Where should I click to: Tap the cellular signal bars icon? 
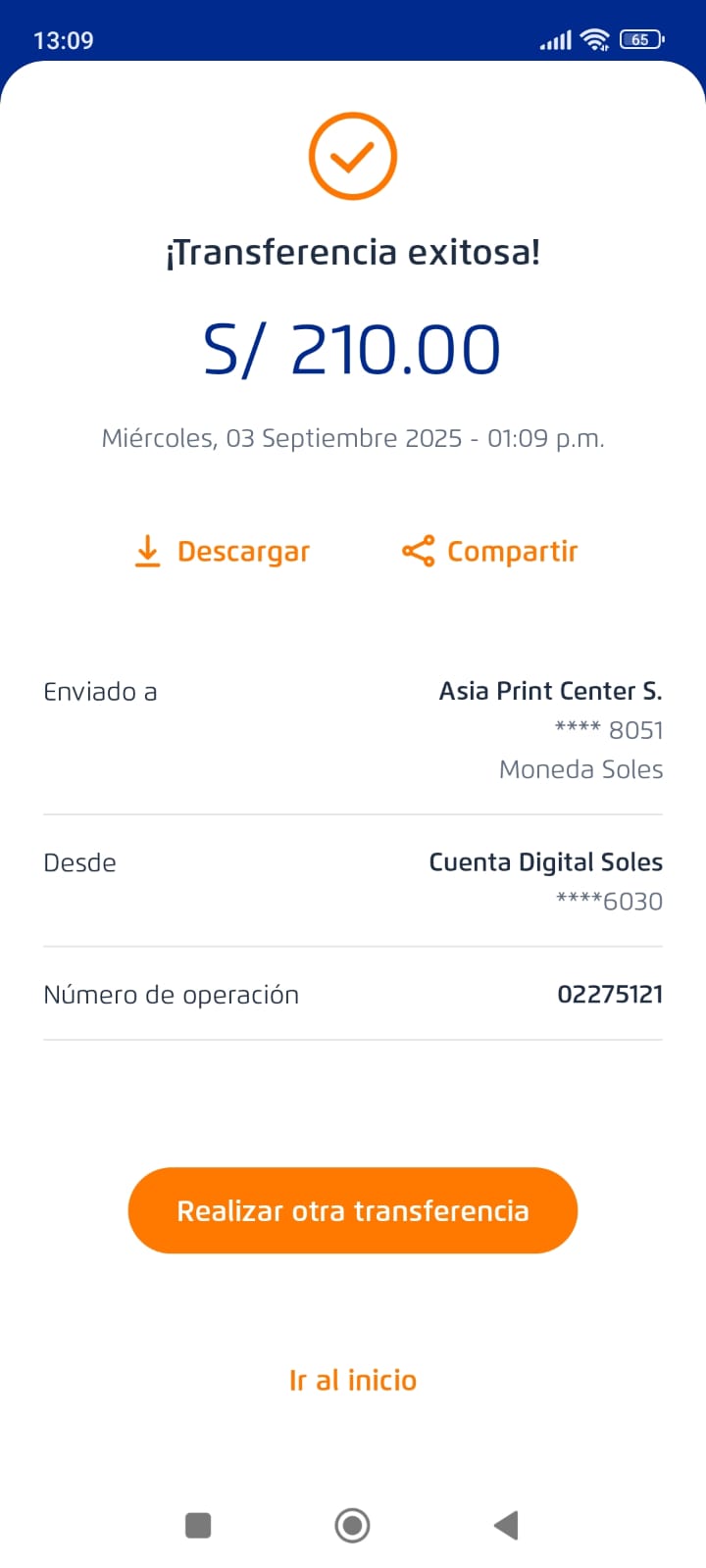point(555,40)
